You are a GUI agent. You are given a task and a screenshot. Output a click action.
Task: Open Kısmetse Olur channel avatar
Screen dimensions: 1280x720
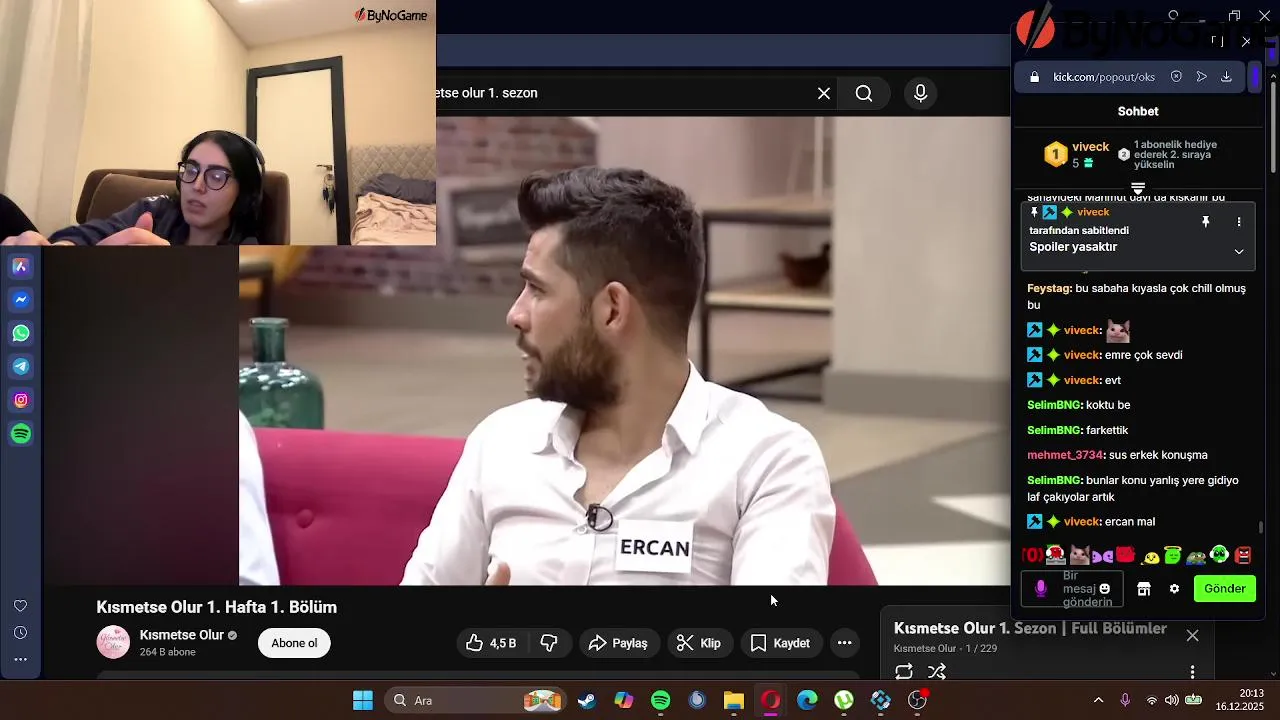(x=113, y=642)
